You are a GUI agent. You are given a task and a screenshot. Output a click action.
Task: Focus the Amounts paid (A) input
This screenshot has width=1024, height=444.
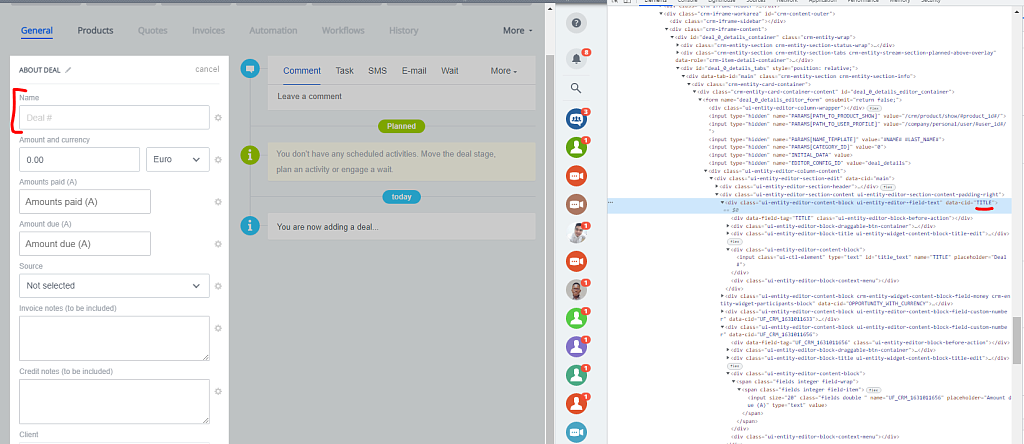tap(85, 202)
